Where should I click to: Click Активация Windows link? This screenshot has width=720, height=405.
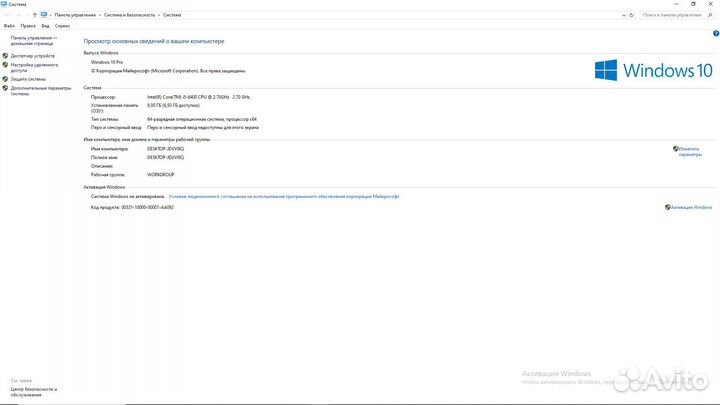(691, 207)
